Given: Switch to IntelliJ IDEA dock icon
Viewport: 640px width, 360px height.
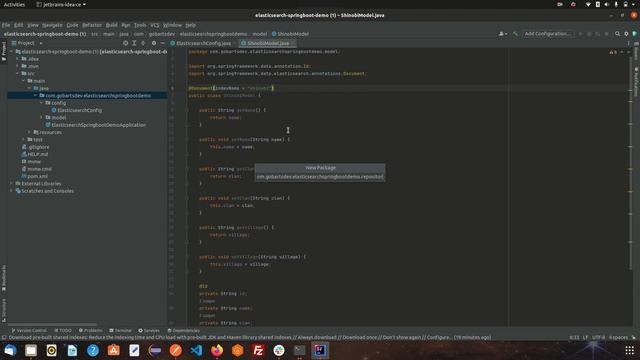Looking at the screenshot, I should point(320,350).
